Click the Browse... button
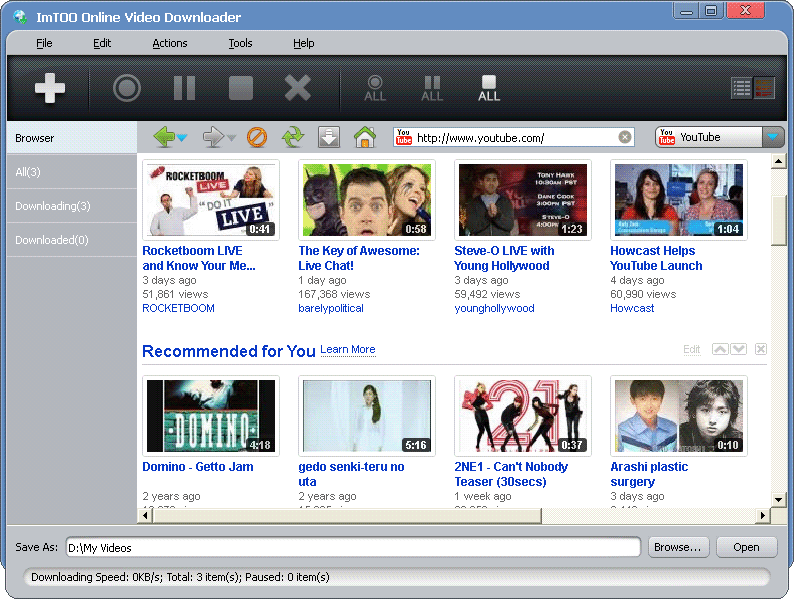The width and height of the screenshot is (794, 599). 679,547
